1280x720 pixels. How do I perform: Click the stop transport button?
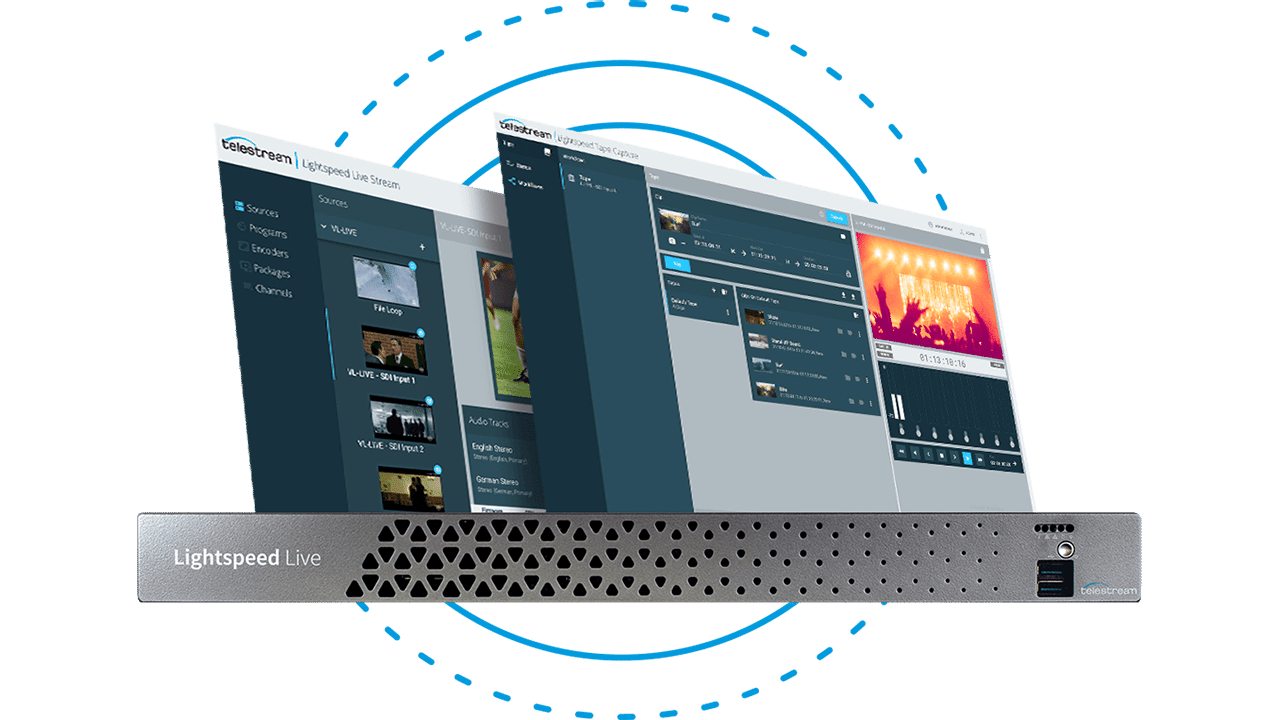(x=941, y=455)
